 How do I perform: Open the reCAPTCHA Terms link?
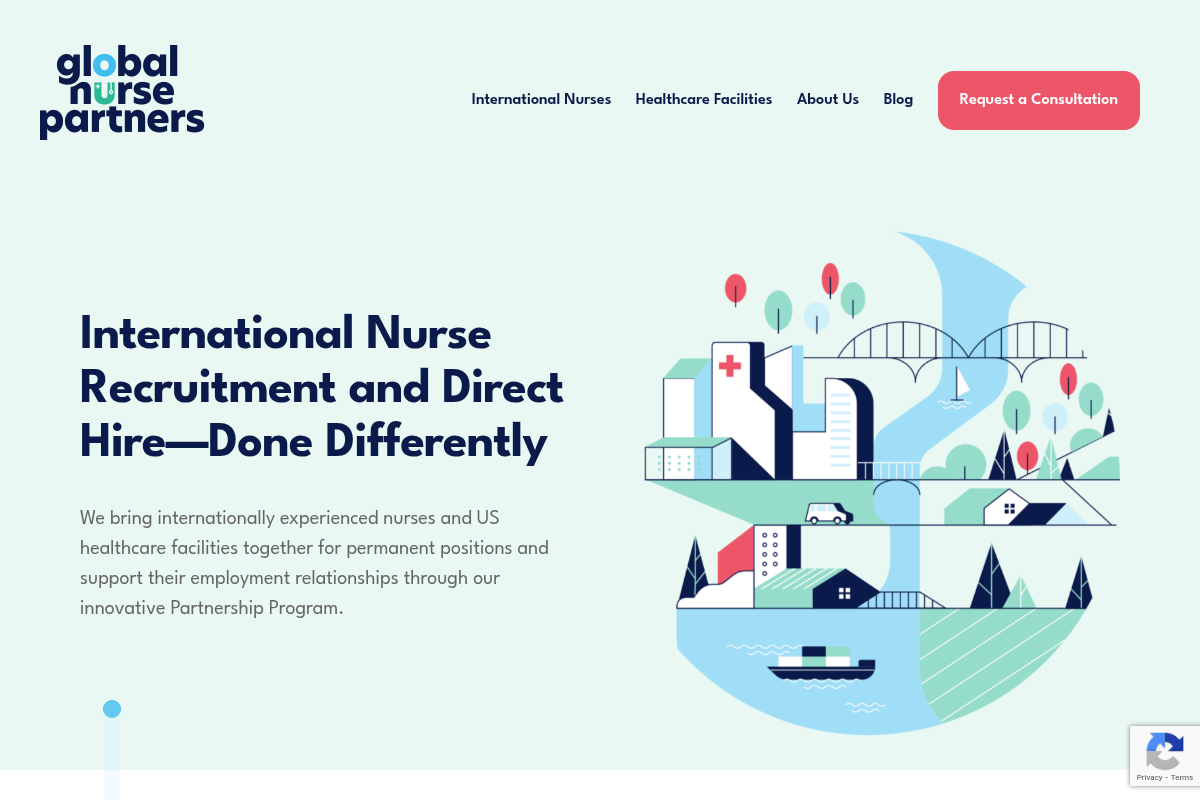pos(1182,777)
